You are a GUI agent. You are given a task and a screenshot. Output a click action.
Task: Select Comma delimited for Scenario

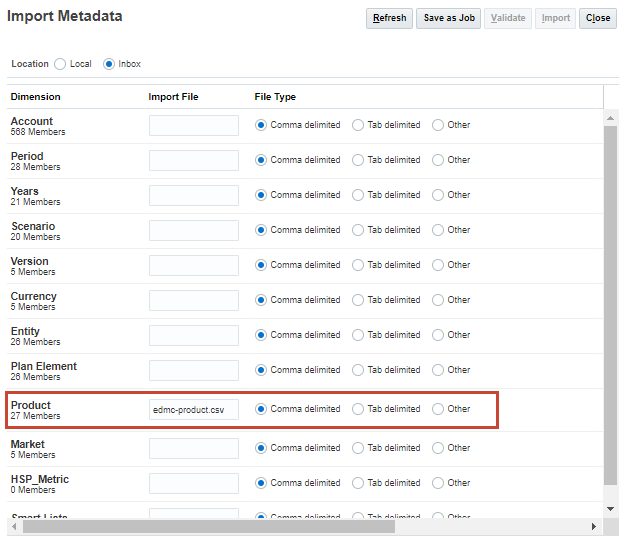click(x=261, y=230)
